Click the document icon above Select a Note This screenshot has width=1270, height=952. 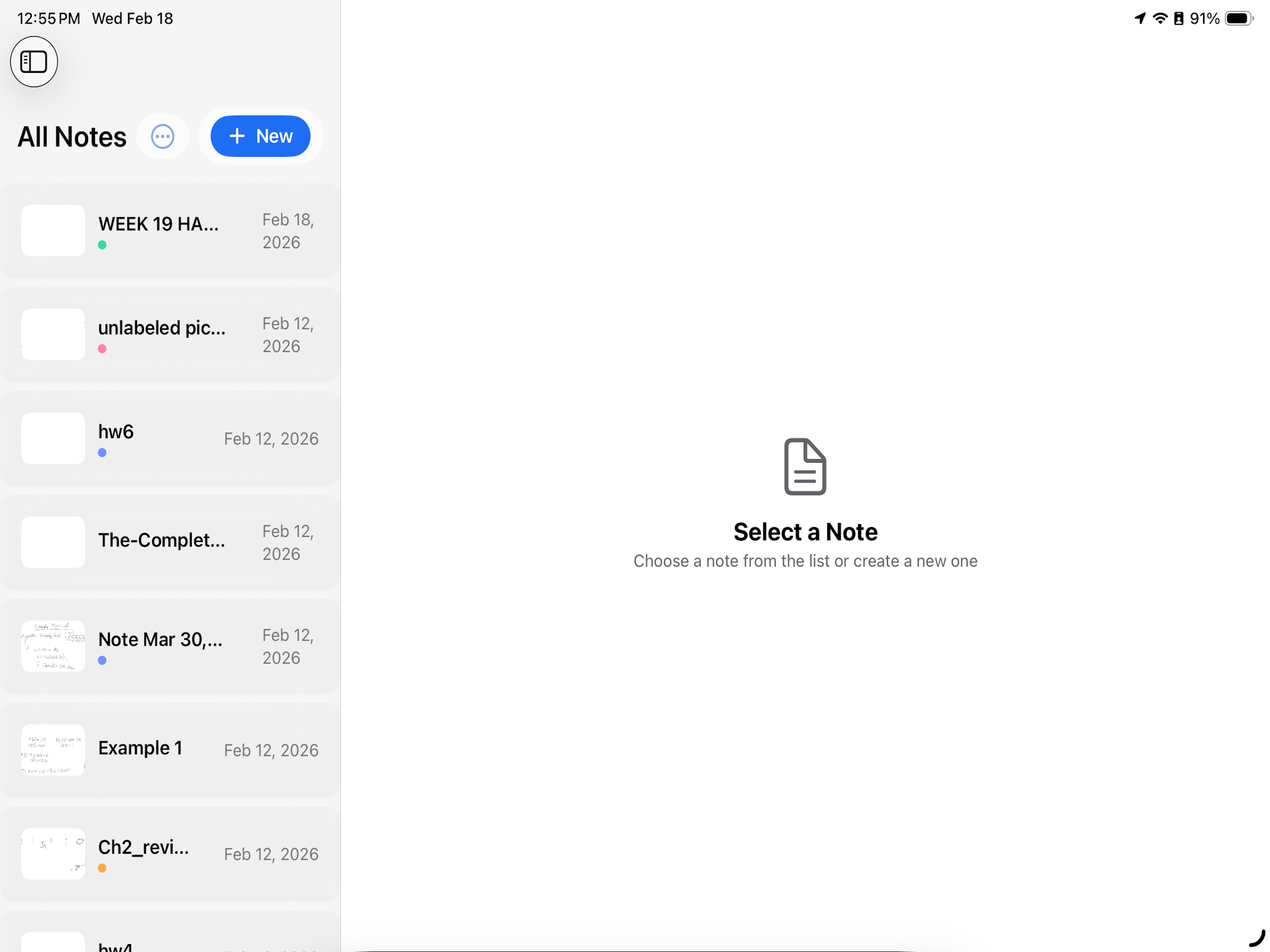805,466
